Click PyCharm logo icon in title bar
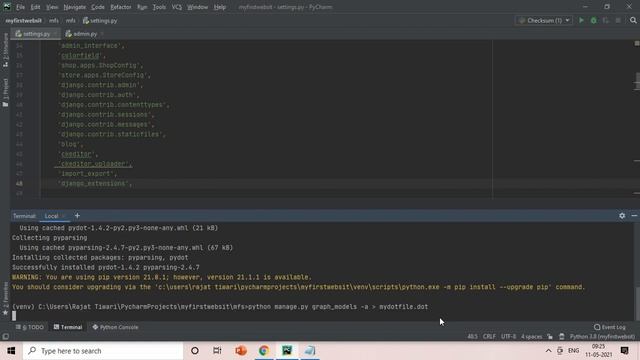This screenshot has width=640, height=360. [x=7, y=7]
